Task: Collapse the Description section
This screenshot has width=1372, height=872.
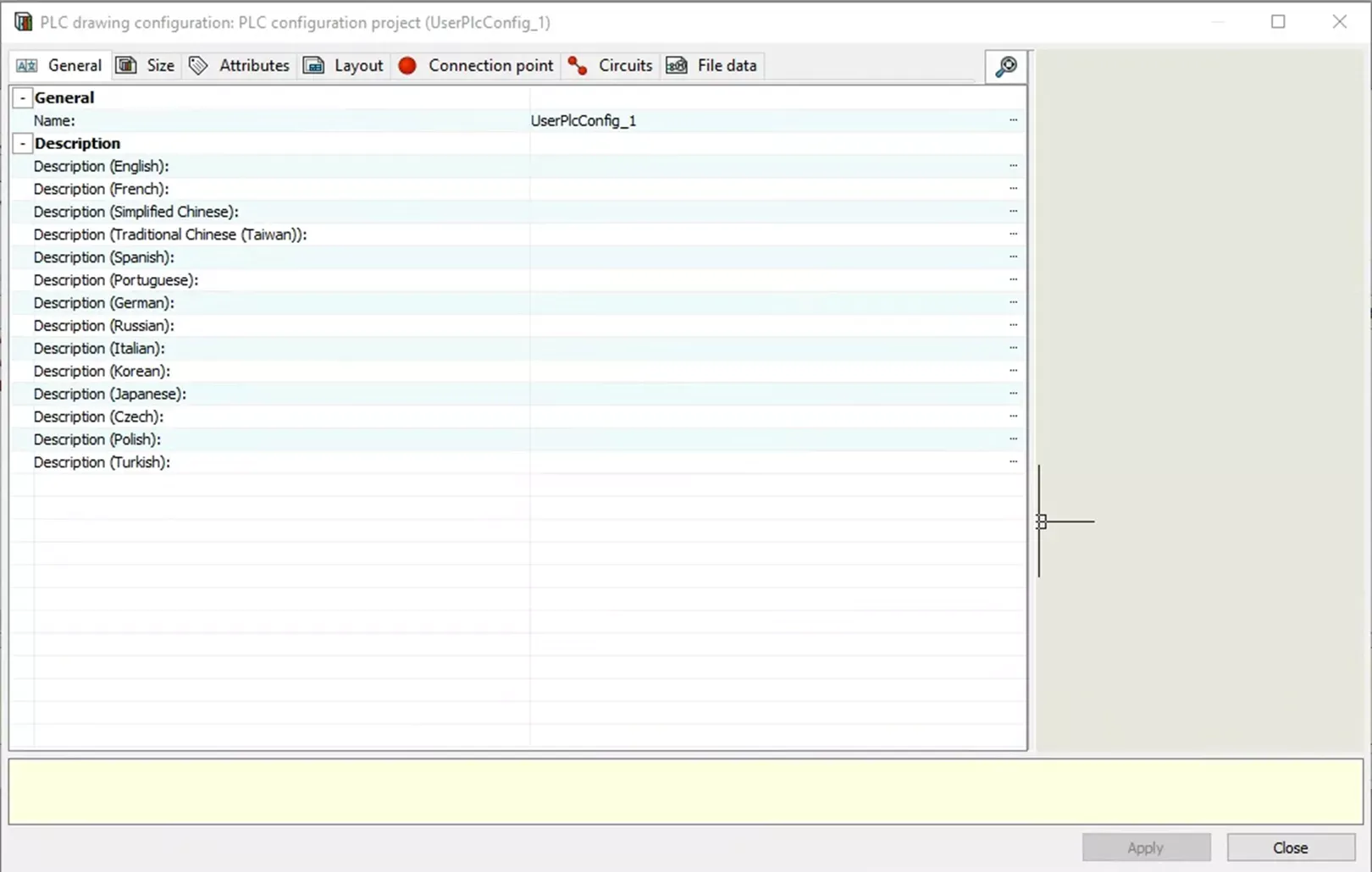Action: (x=23, y=144)
